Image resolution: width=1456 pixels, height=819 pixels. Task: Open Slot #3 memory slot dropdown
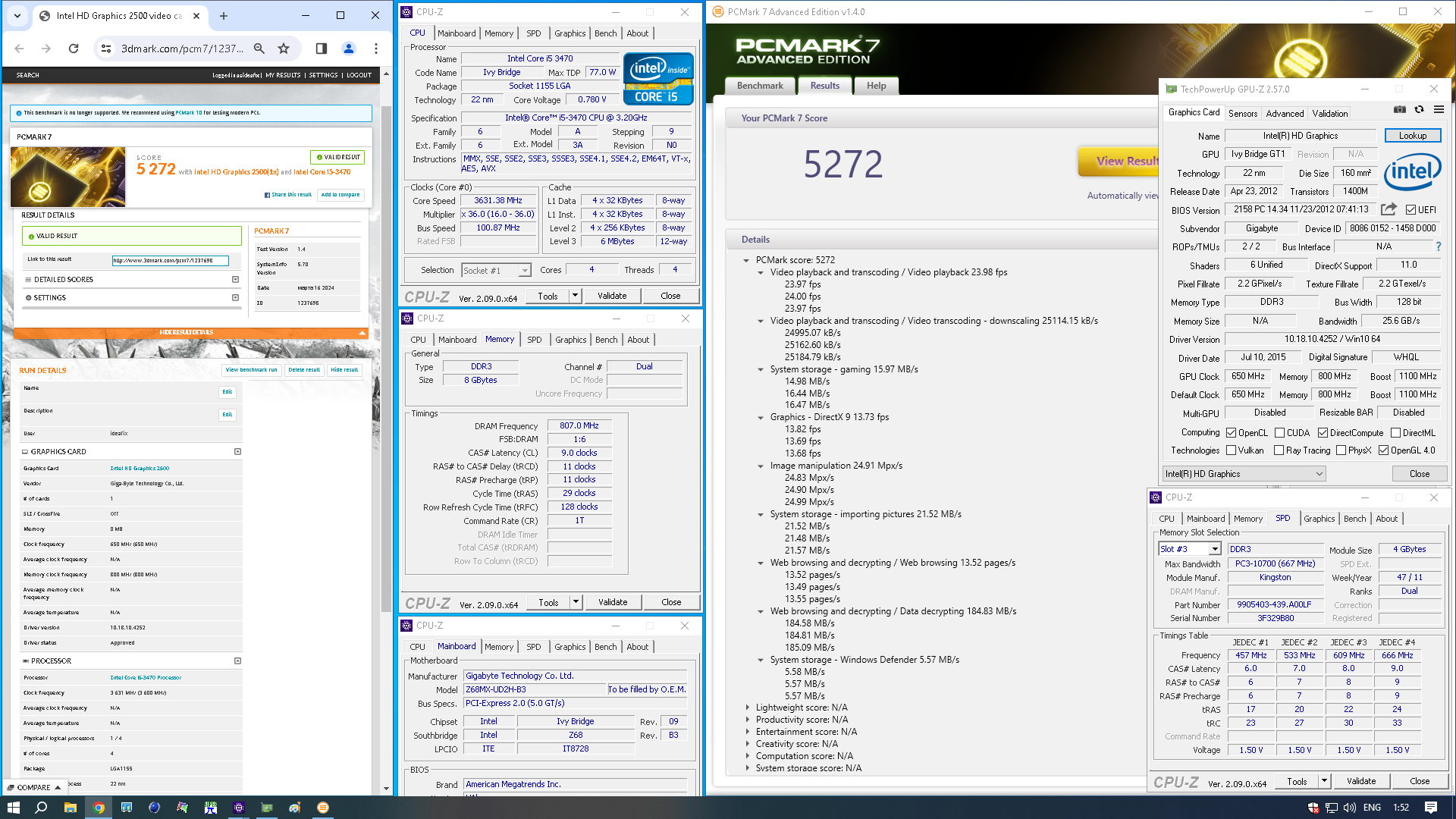[x=1190, y=549]
